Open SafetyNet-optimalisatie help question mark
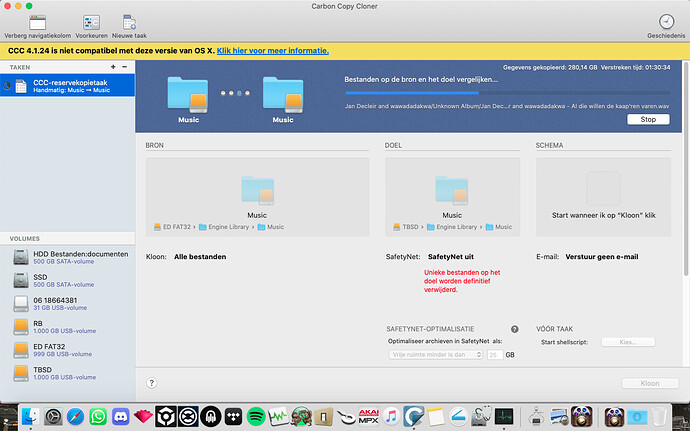This screenshot has width=690, height=431. (x=514, y=329)
